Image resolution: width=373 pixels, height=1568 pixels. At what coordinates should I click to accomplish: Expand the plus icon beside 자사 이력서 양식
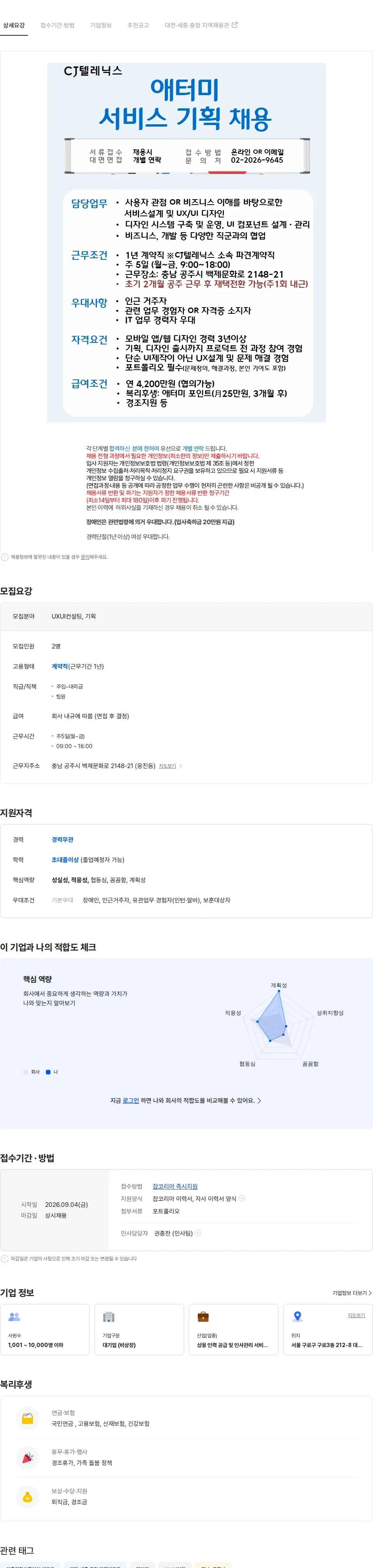pos(242,1198)
